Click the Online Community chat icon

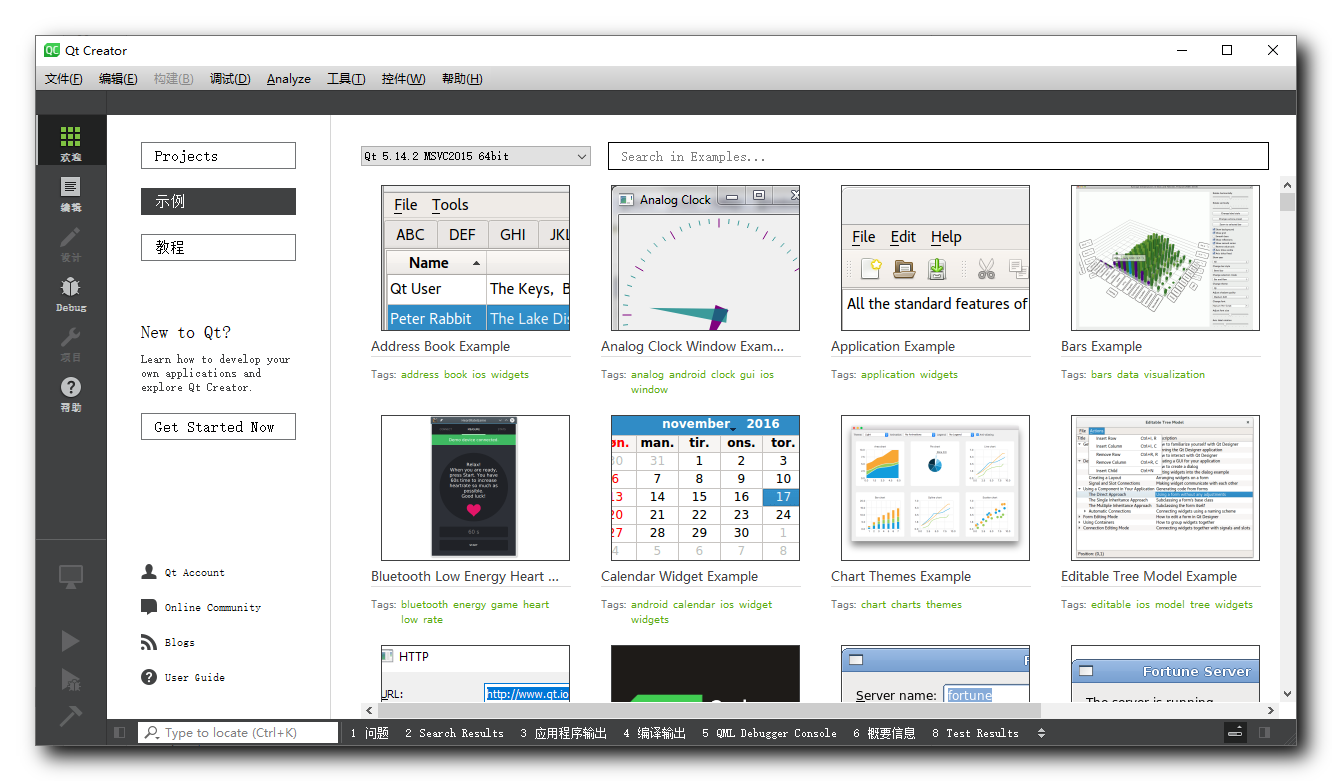coord(149,607)
